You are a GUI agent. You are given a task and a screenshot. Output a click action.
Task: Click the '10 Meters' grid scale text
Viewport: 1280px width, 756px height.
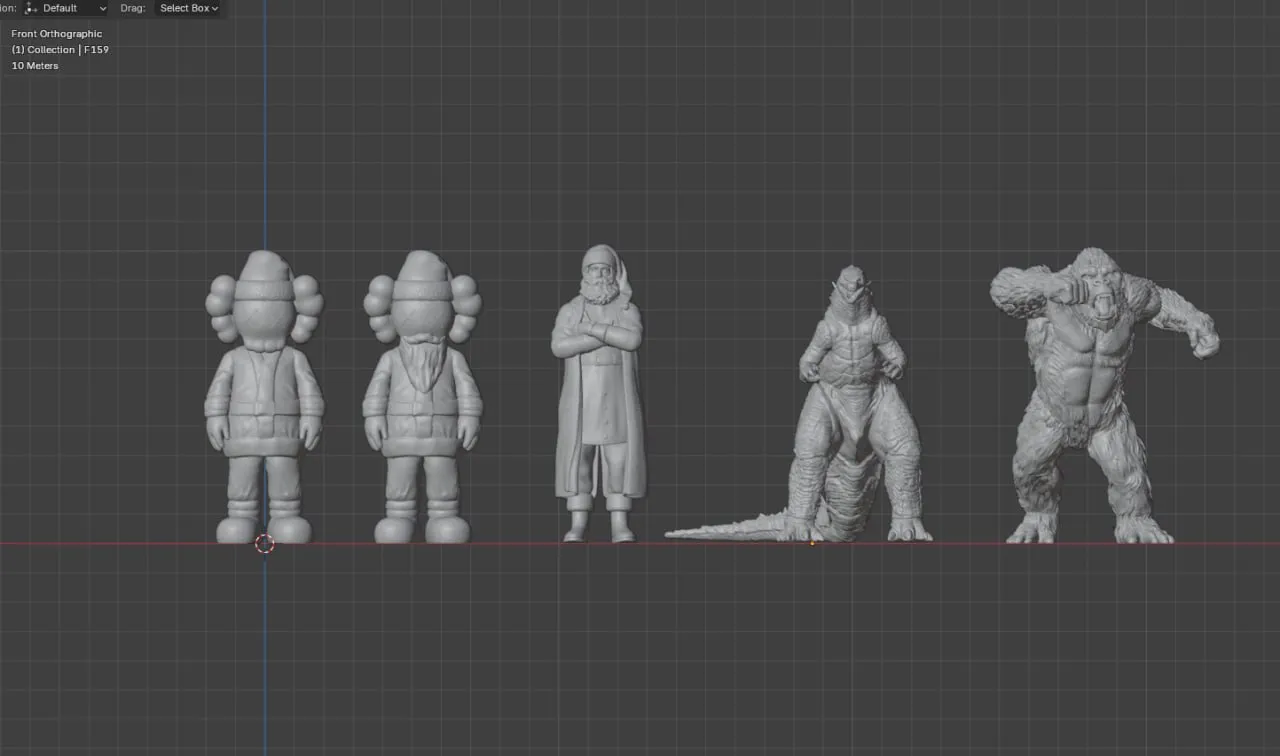click(35, 66)
